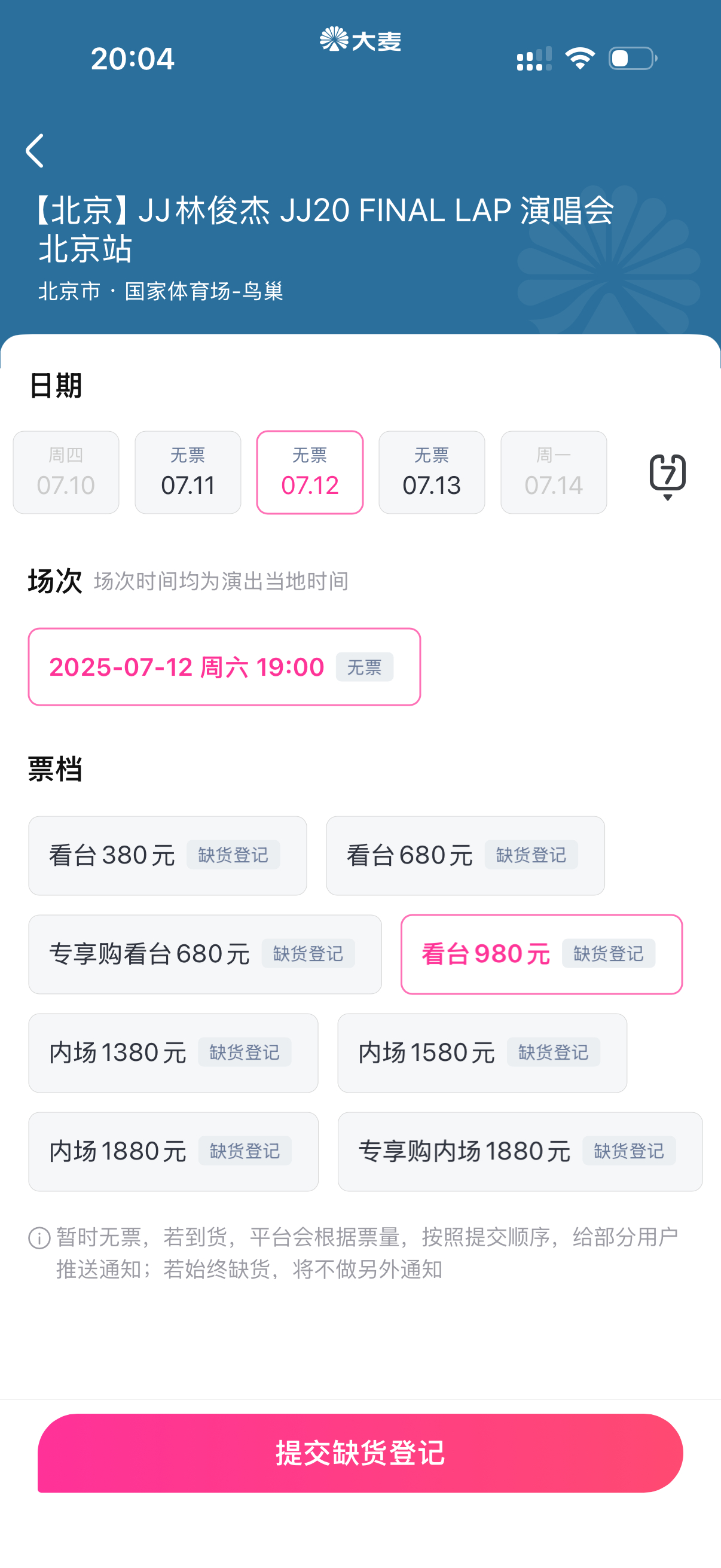Tap the Damai logo at the top
Screen dimensions: 721x1568
click(x=360, y=40)
